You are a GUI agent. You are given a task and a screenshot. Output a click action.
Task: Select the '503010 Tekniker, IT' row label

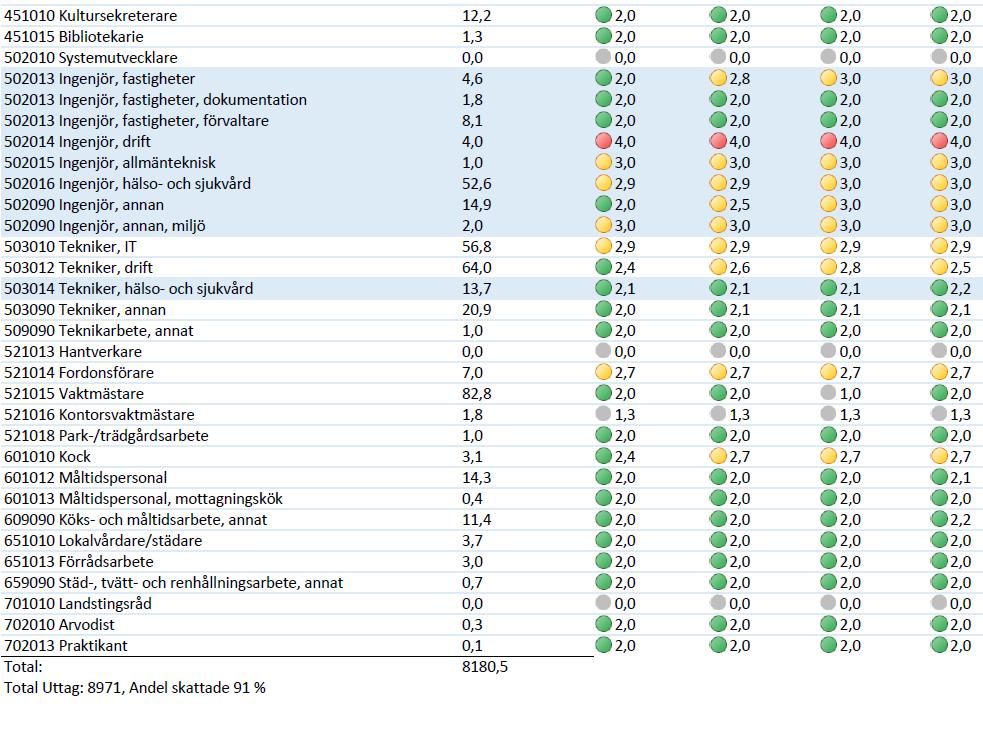pyautogui.click(x=70, y=246)
